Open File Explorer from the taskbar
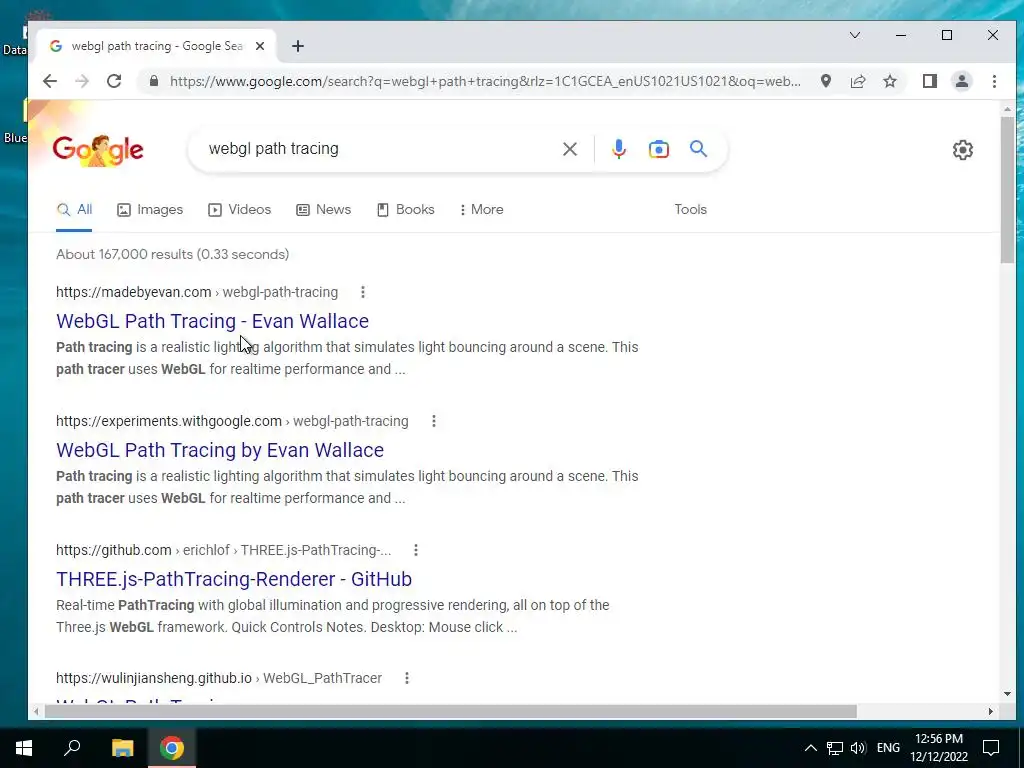The height and width of the screenshot is (768, 1024). pos(122,748)
